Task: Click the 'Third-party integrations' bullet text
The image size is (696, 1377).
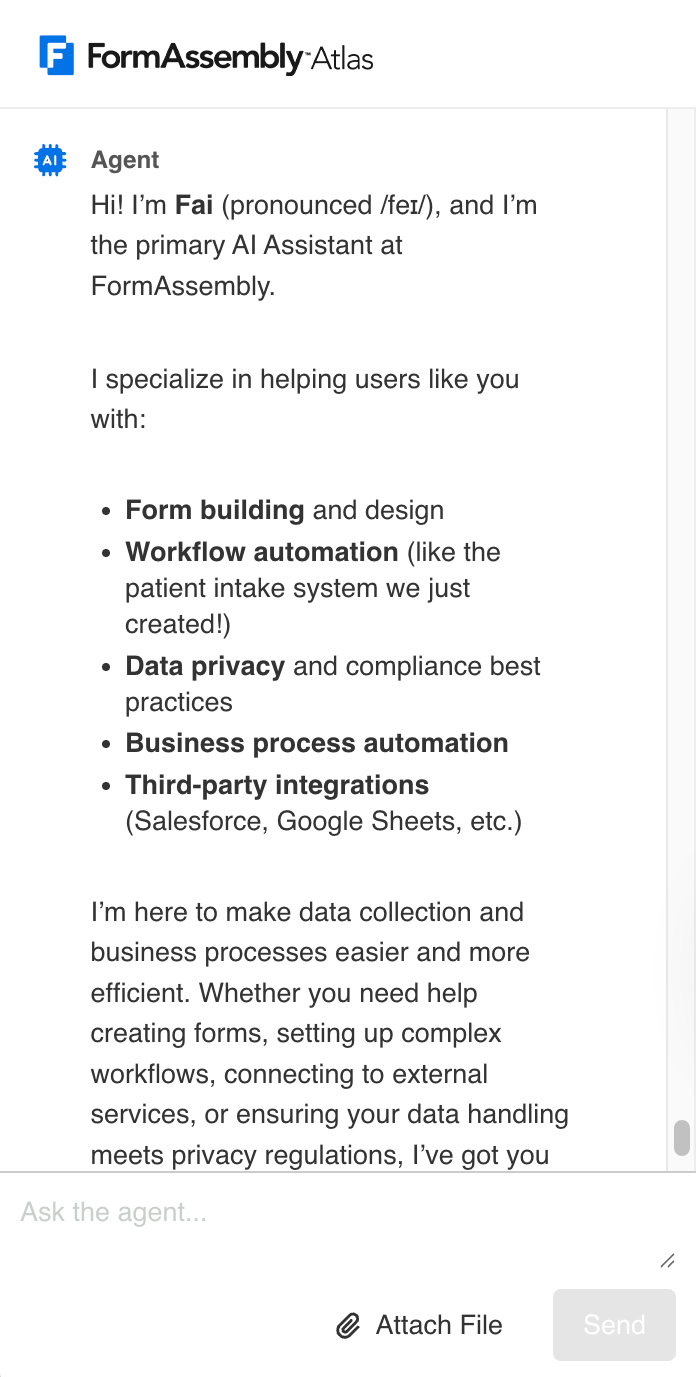Action: point(277,785)
